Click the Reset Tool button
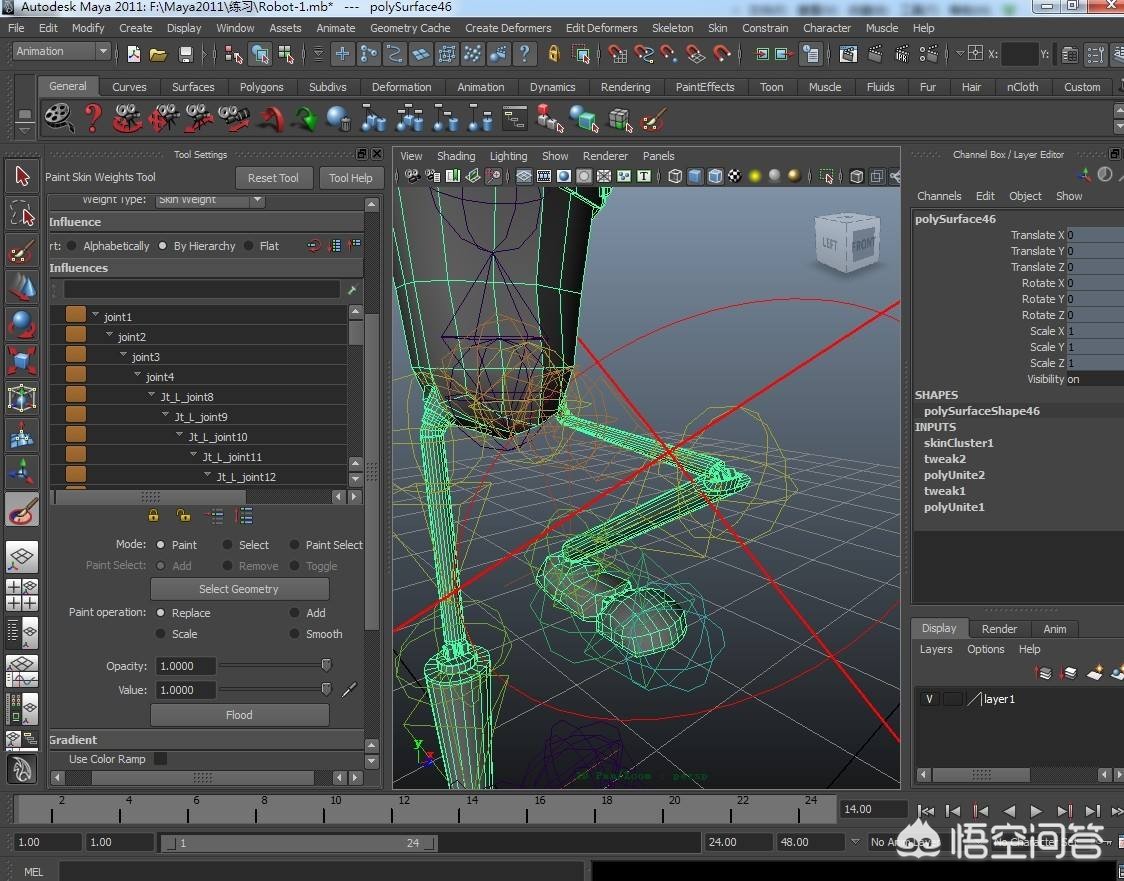Screen dimensions: 1124x881 click(x=273, y=178)
